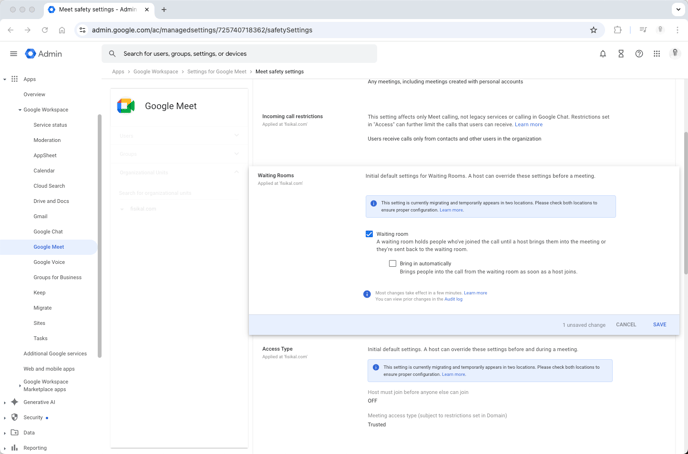Click the Data folder icon
This screenshot has height=454, width=688.
14,433
